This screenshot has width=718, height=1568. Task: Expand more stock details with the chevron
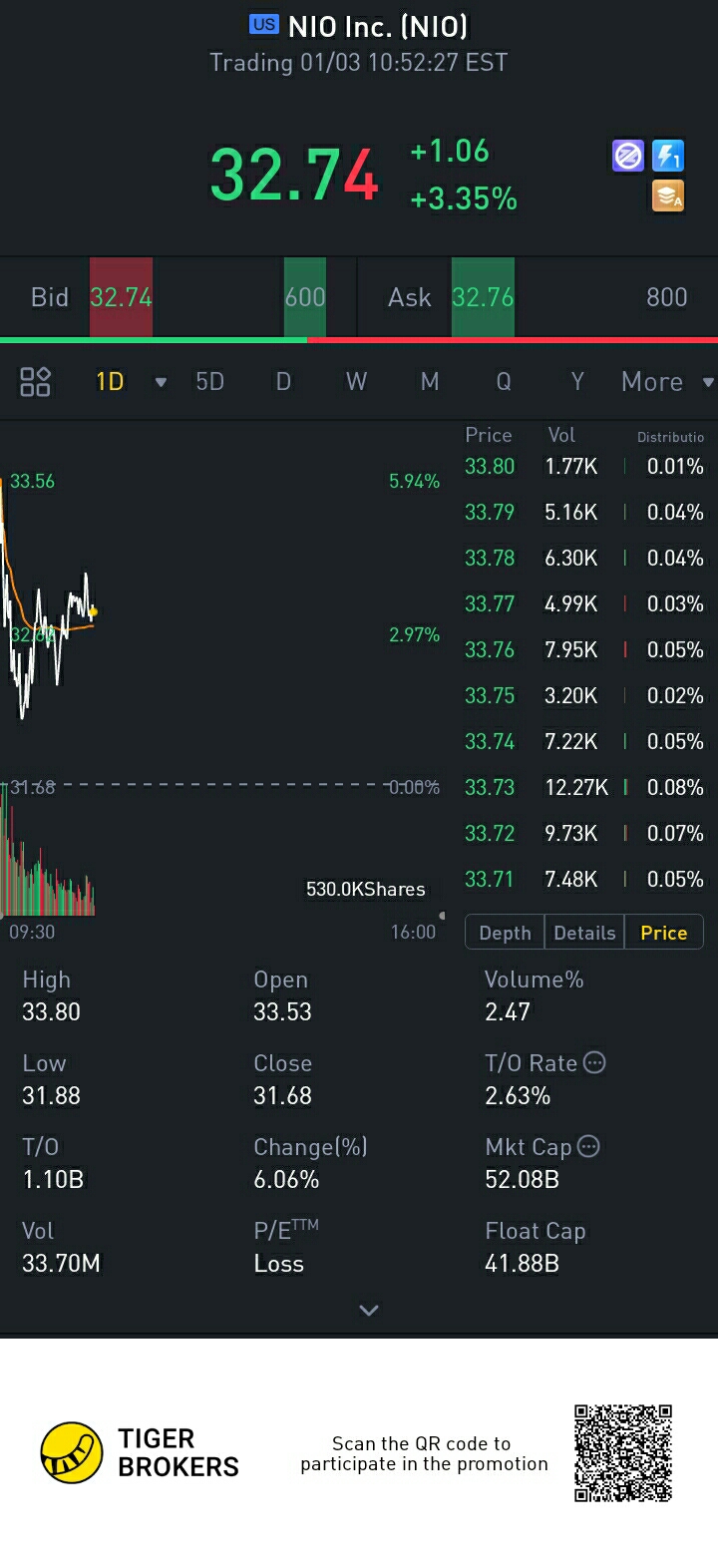(x=369, y=1310)
